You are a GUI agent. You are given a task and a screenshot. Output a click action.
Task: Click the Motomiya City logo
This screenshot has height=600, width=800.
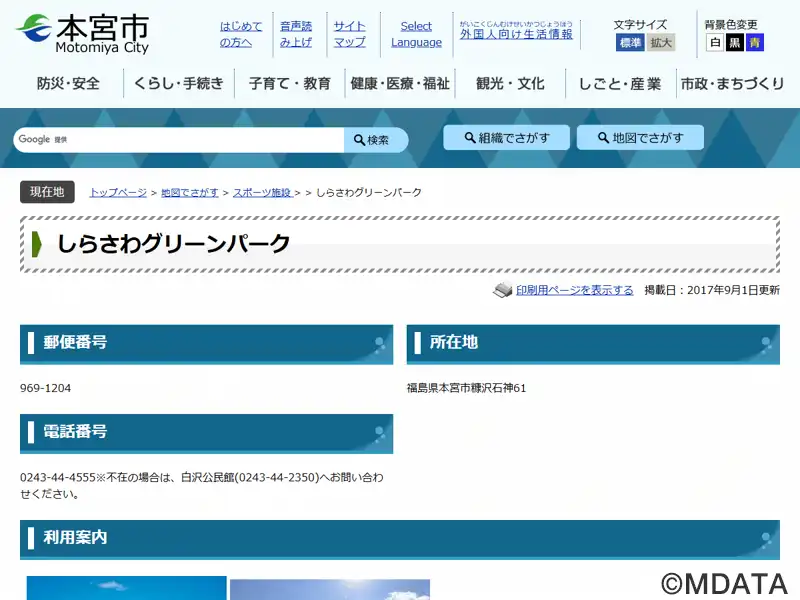click(x=82, y=34)
